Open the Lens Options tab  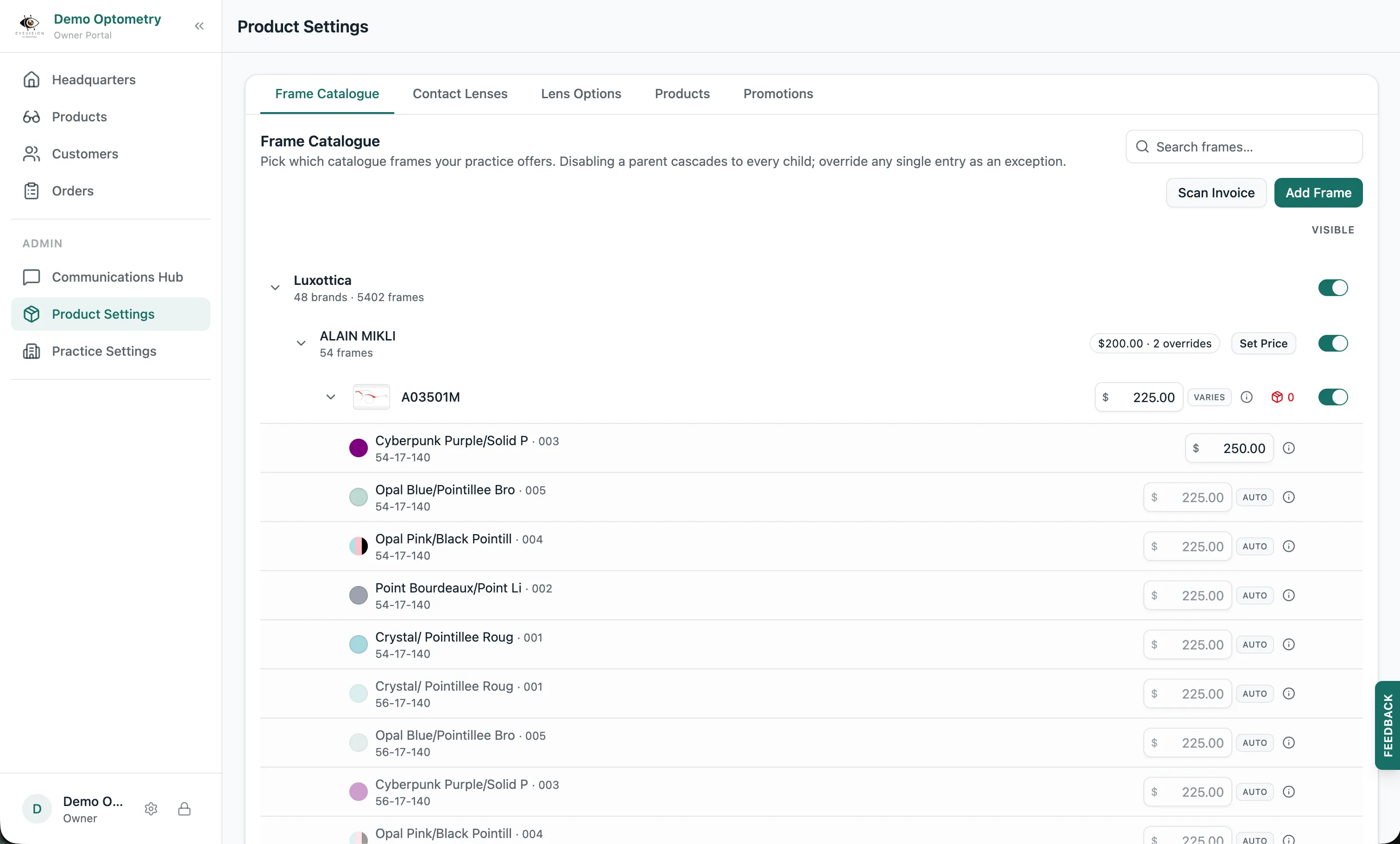(580, 94)
